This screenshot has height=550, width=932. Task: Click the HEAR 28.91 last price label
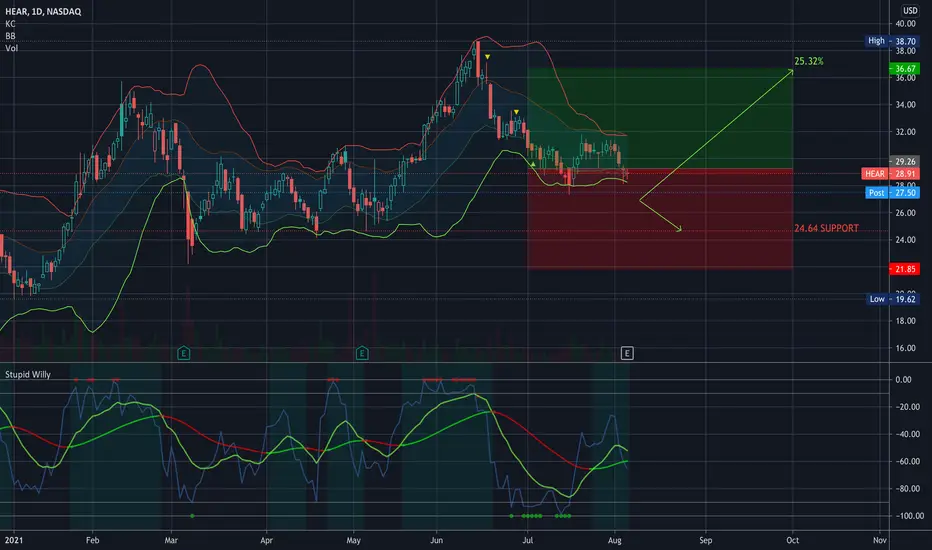pyautogui.click(x=890, y=174)
